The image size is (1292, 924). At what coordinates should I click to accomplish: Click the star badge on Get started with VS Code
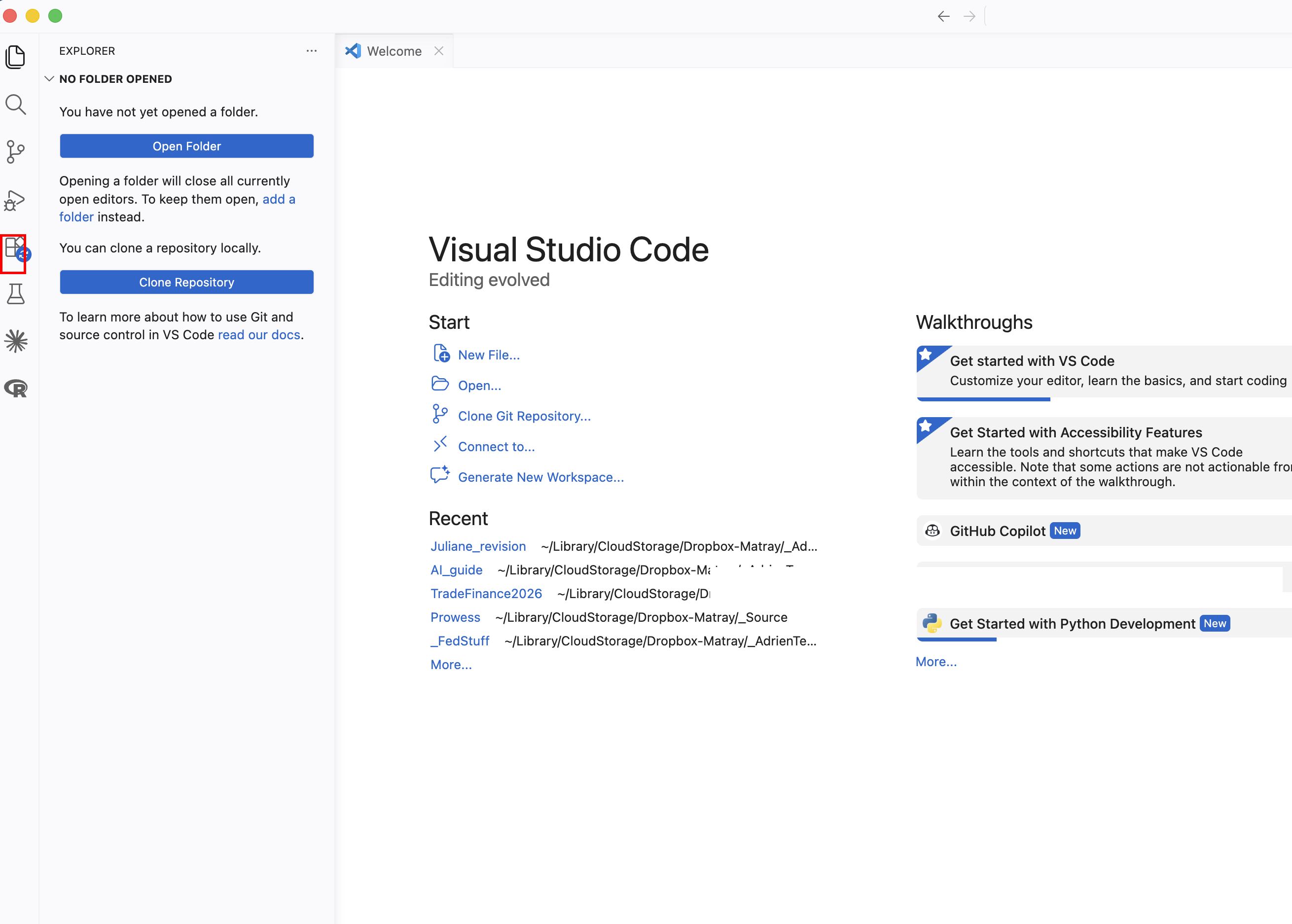point(926,355)
